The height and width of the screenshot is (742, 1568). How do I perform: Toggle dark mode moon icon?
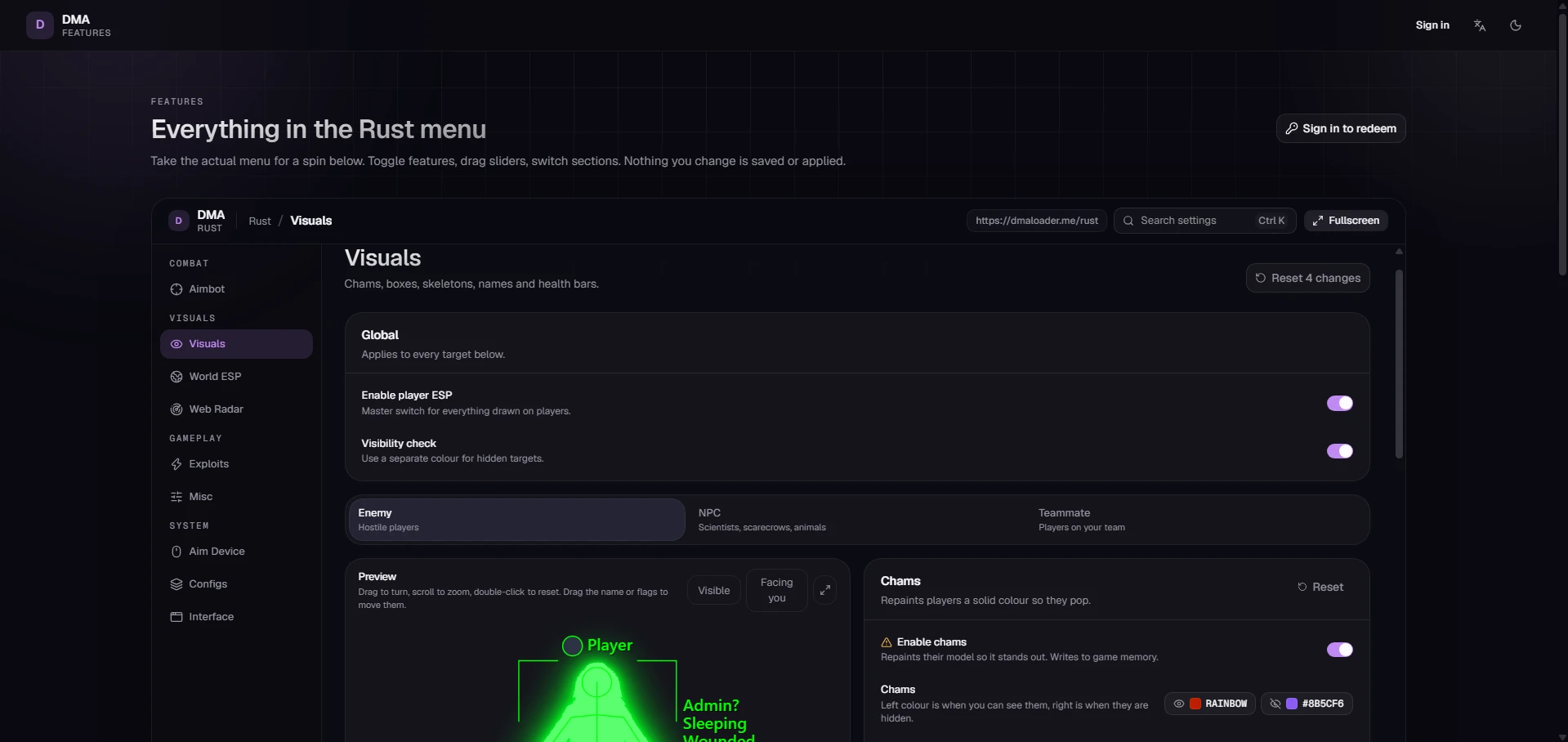click(1516, 25)
